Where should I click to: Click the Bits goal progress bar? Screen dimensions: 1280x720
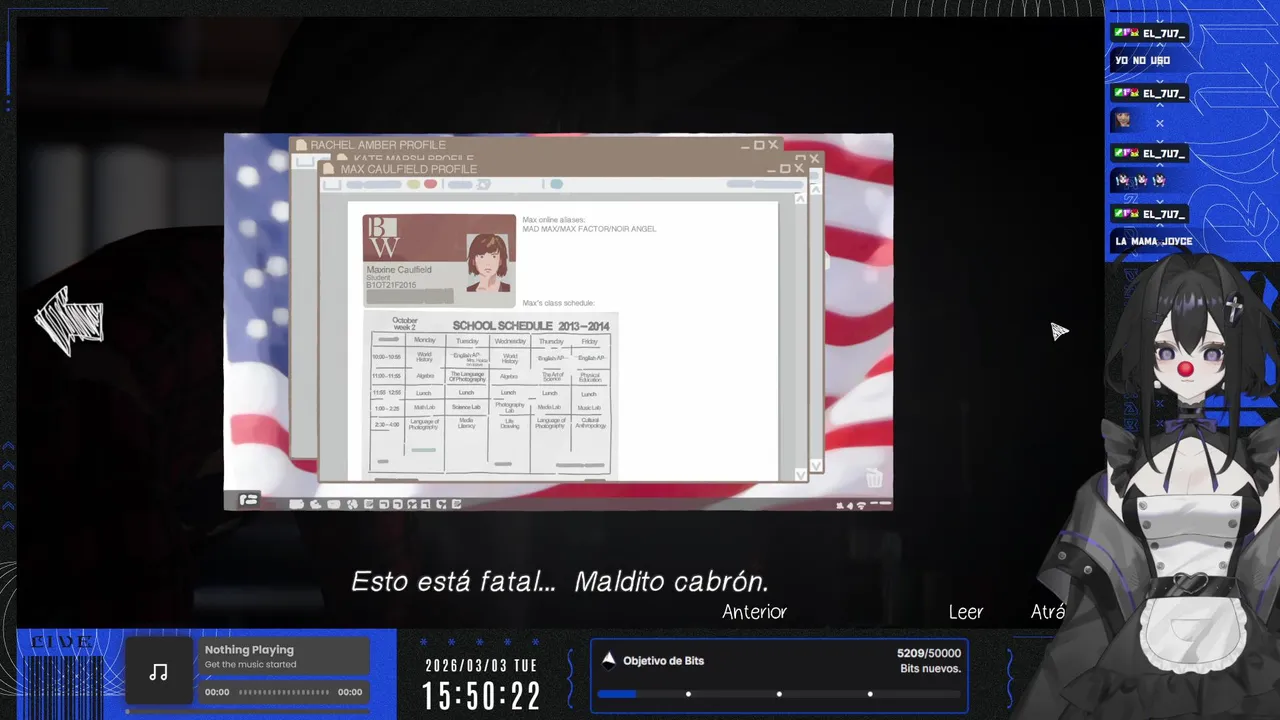point(779,694)
